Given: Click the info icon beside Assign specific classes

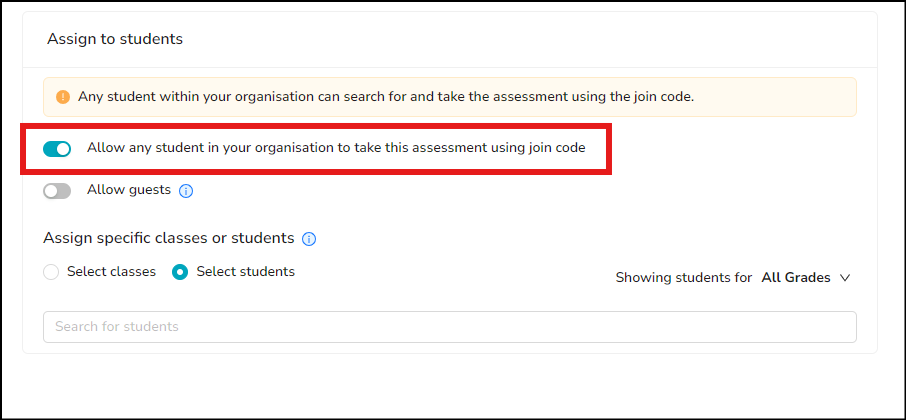Looking at the screenshot, I should coord(309,239).
